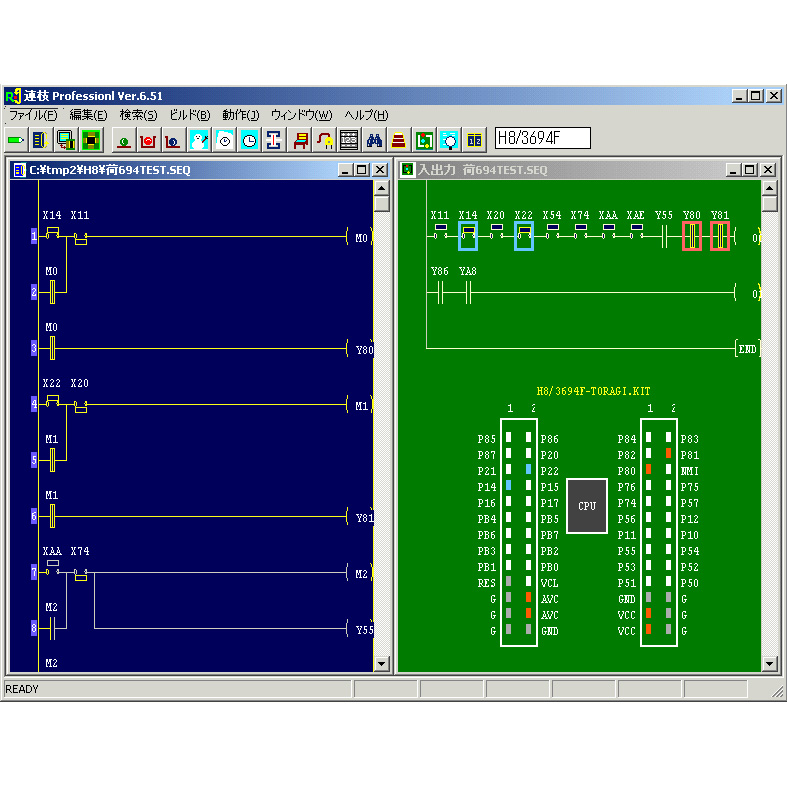The height and width of the screenshot is (787, 787).
Task: Open the ヘルプ(H) menu
Action: point(366,116)
